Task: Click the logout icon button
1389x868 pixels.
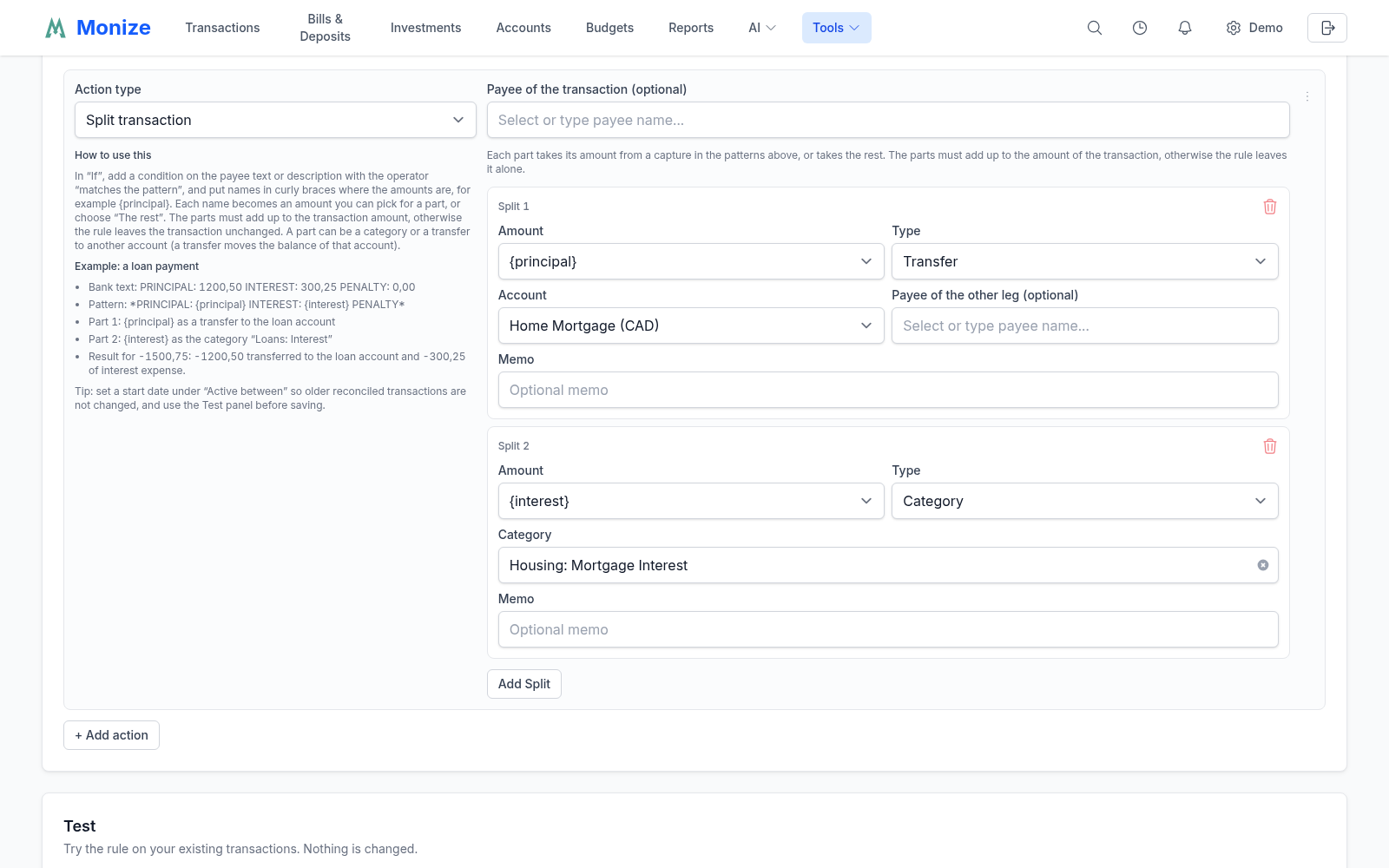Action: coord(1327,28)
